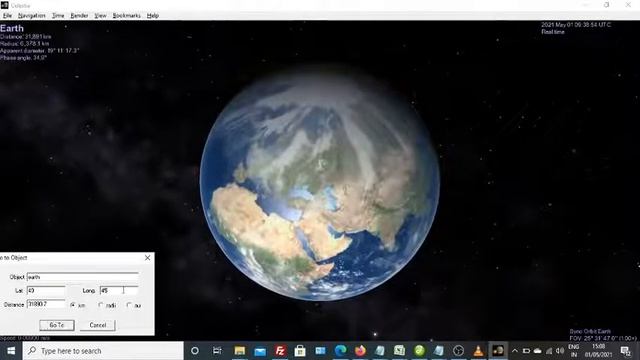Select the au distance unit radio

[x=129, y=305]
